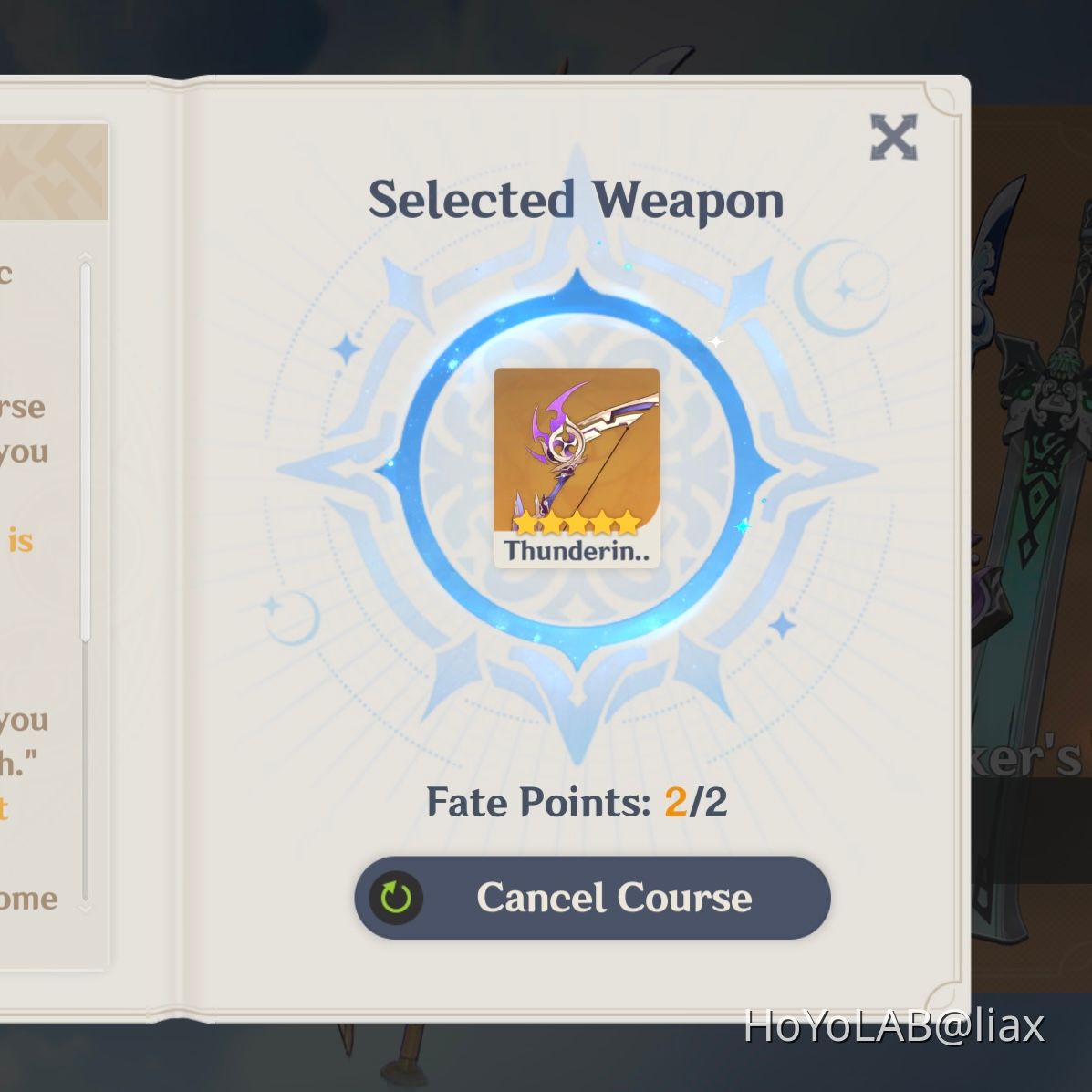Viewport: 1092px width, 1092px height.
Task: Click the orange highlighted 'is' text
Action: click(x=21, y=540)
